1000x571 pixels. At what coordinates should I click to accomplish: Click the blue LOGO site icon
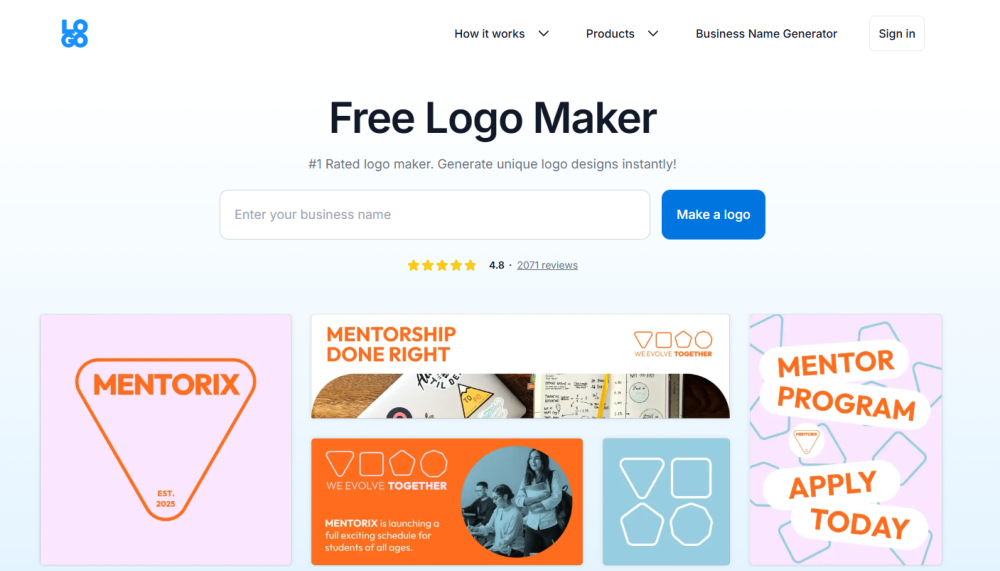[74, 33]
